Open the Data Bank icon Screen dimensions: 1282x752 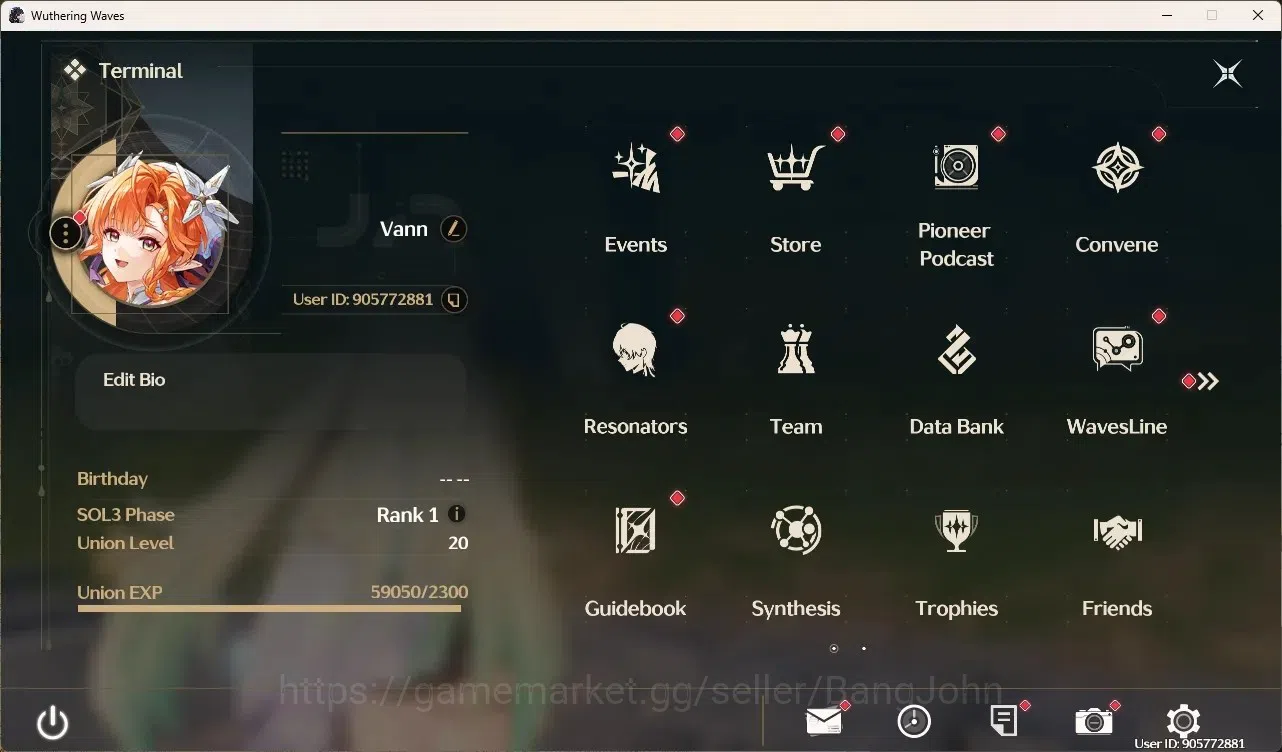pos(957,350)
